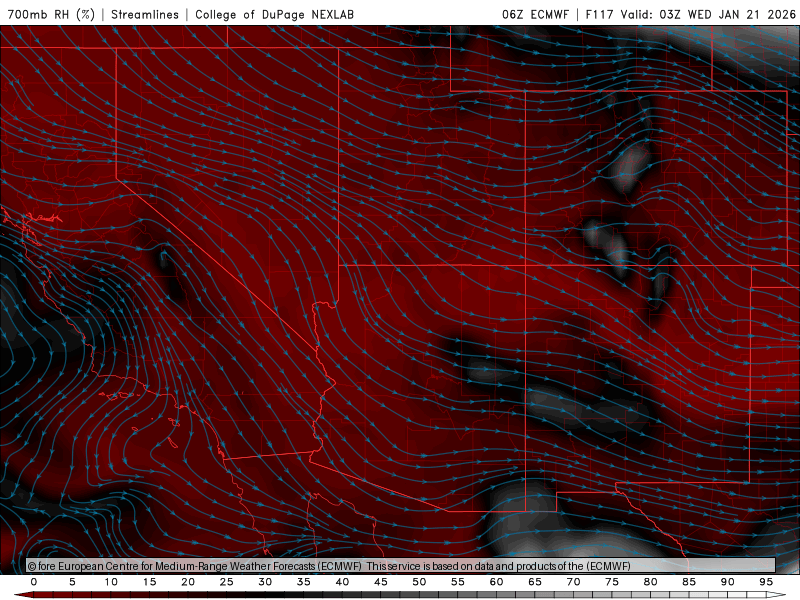
Task: Click the "55" color scale label
Action: [x=458, y=582]
